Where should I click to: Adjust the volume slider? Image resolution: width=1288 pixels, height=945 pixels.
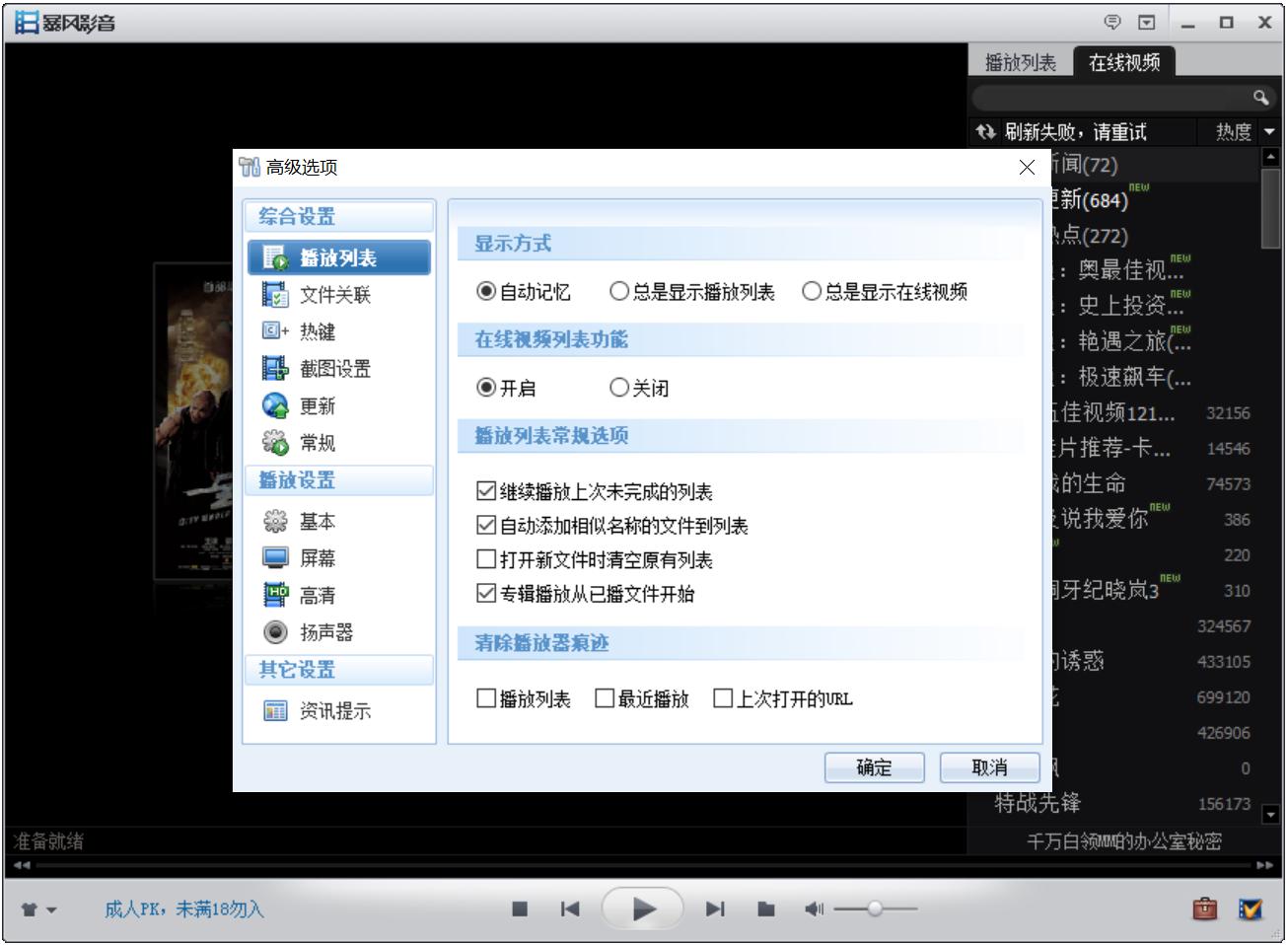(874, 909)
